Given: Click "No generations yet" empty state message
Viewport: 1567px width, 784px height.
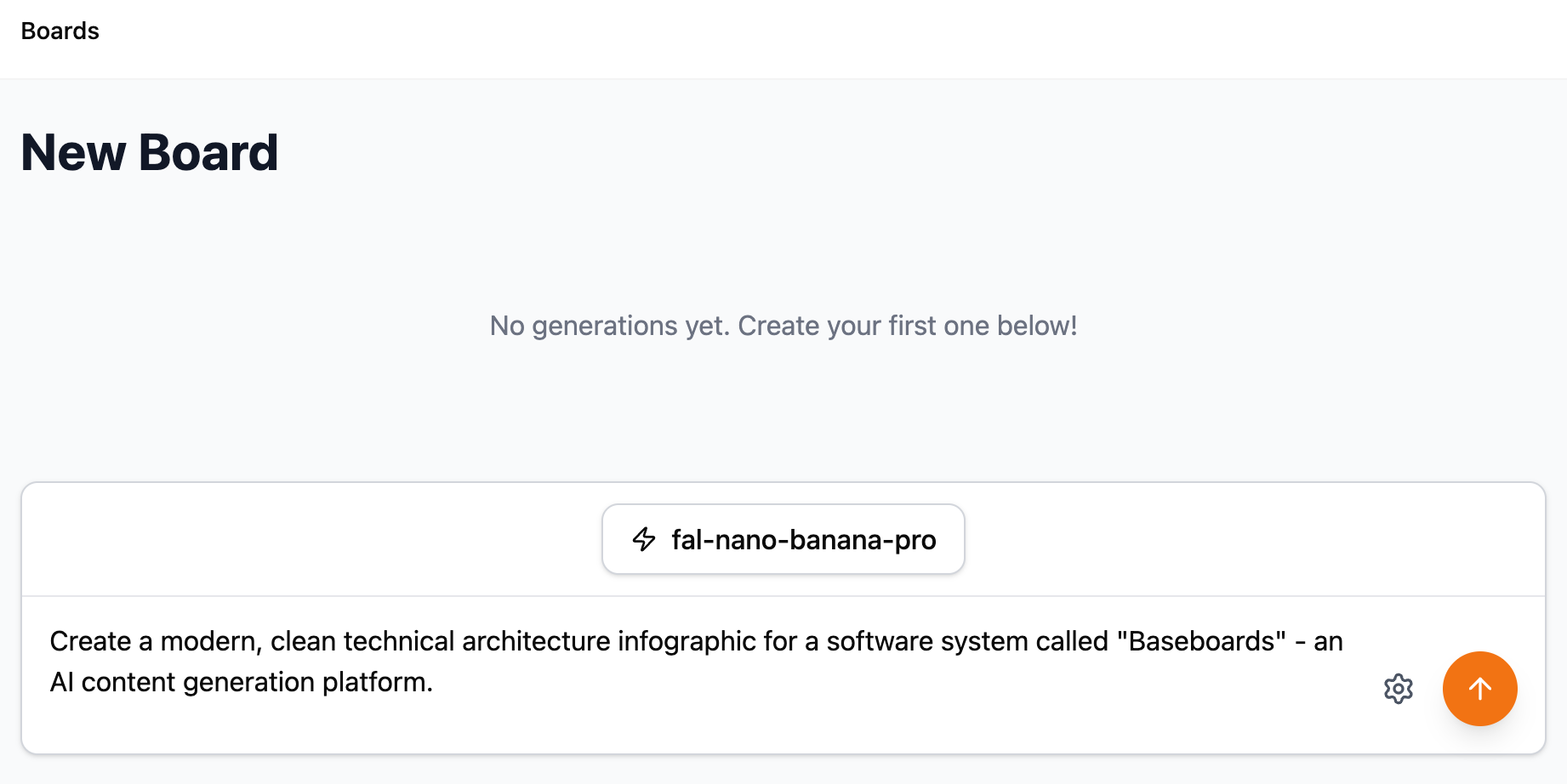Looking at the screenshot, I should pyautogui.click(x=609, y=326).
